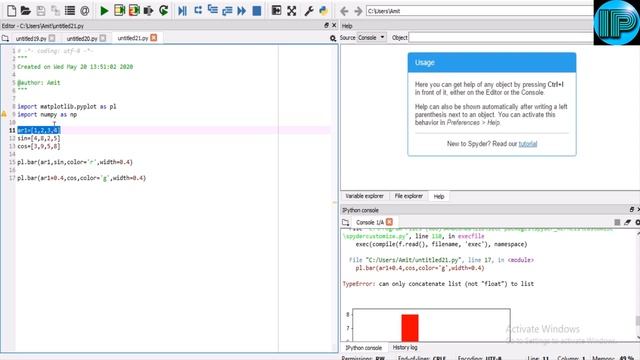Open the Spyder tutorial link
The image size is (640, 360).
528,144
